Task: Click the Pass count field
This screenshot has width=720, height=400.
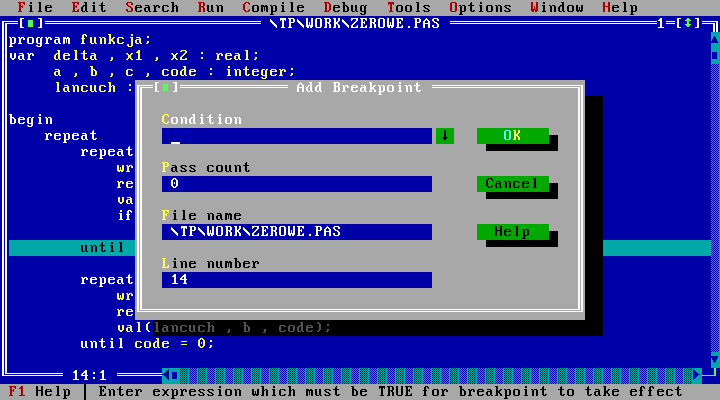Action: tap(296, 184)
